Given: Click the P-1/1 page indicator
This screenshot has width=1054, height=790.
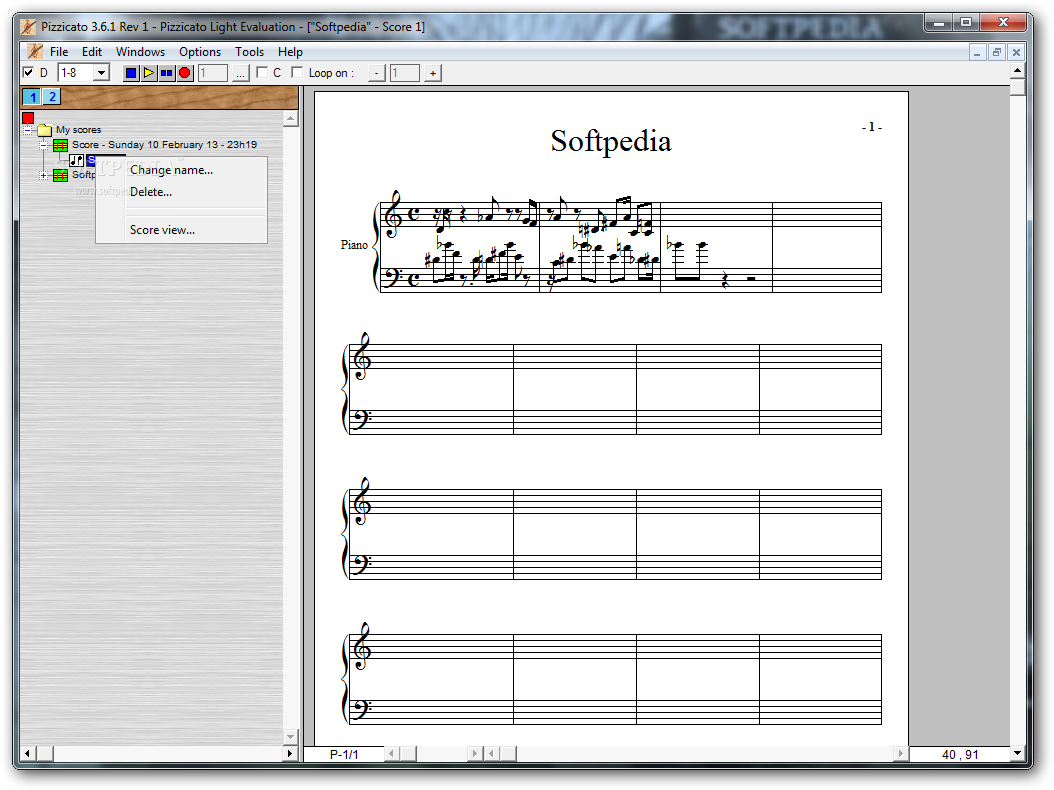Looking at the screenshot, I should pyautogui.click(x=344, y=754).
